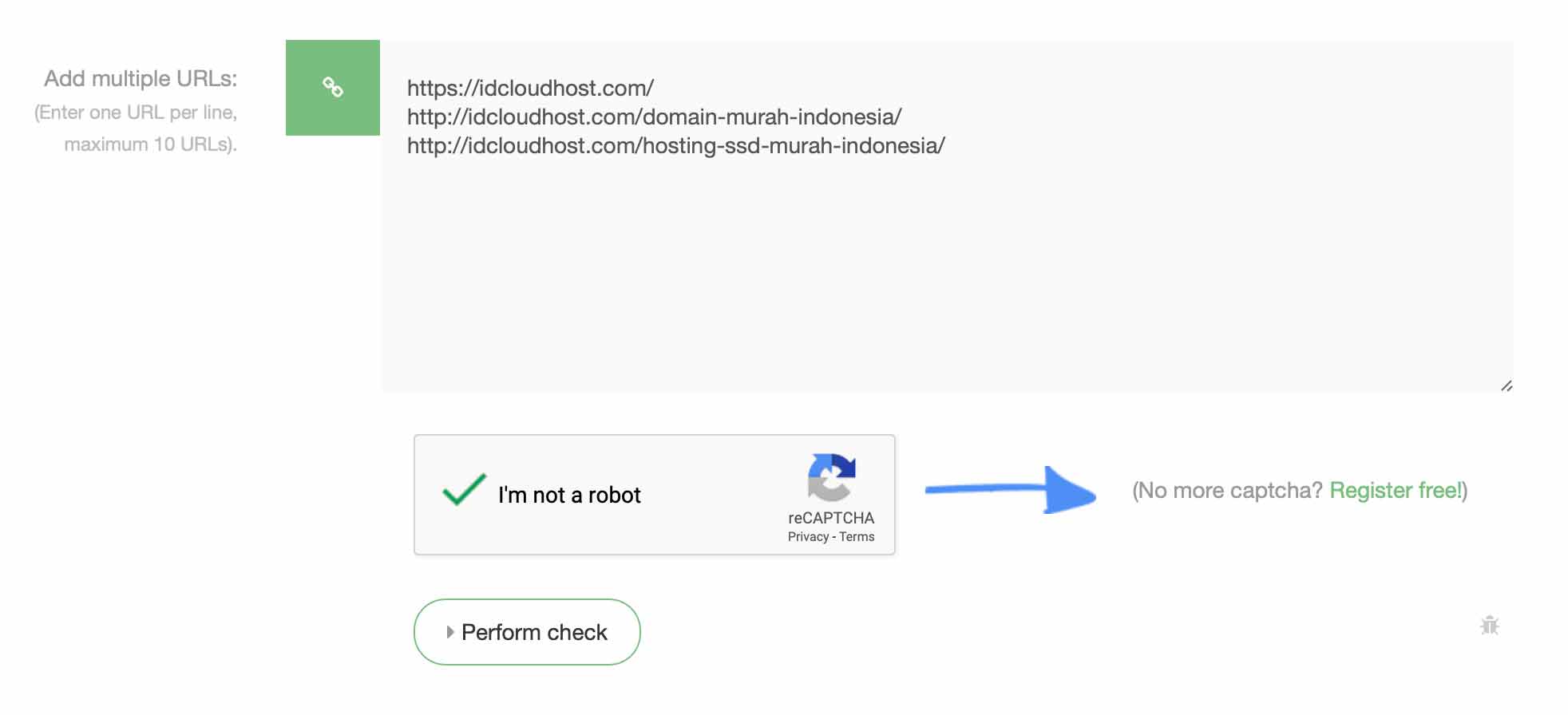1568x715 pixels.
Task: Click the "maximum 10 URLs" hint text
Action: (150, 144)
